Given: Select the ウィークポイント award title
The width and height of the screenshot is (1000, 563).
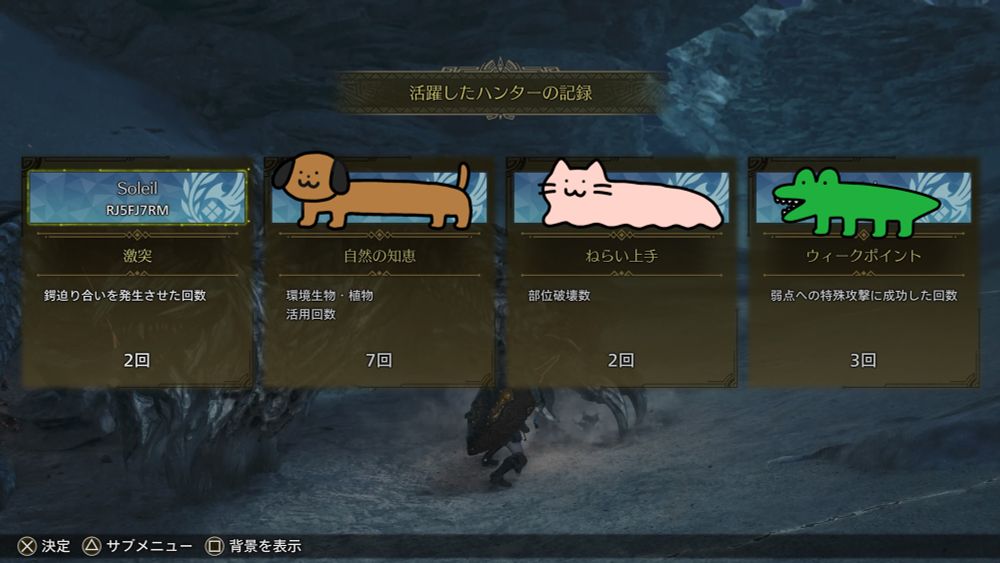Looking at the screenshot, I should (x=864, y=256).
